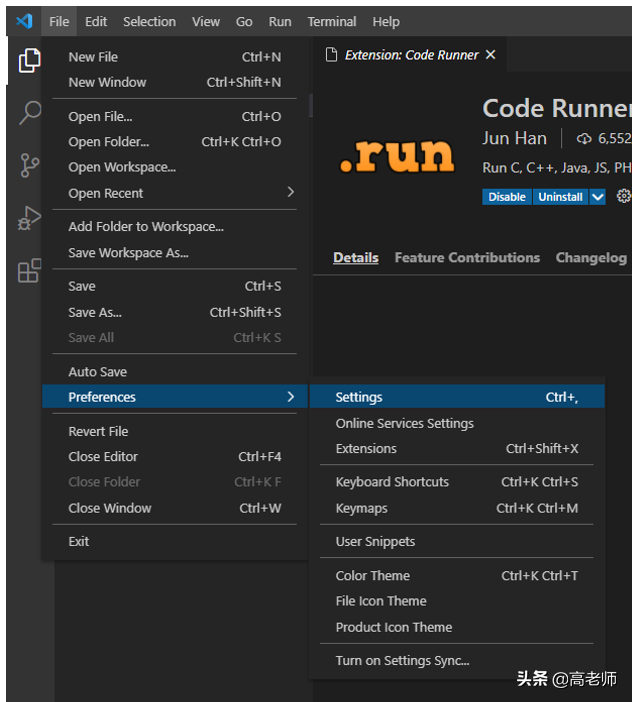Screen dimensions: 632x702
Task: Toggle Auto Save option
Action: point(175,372)
